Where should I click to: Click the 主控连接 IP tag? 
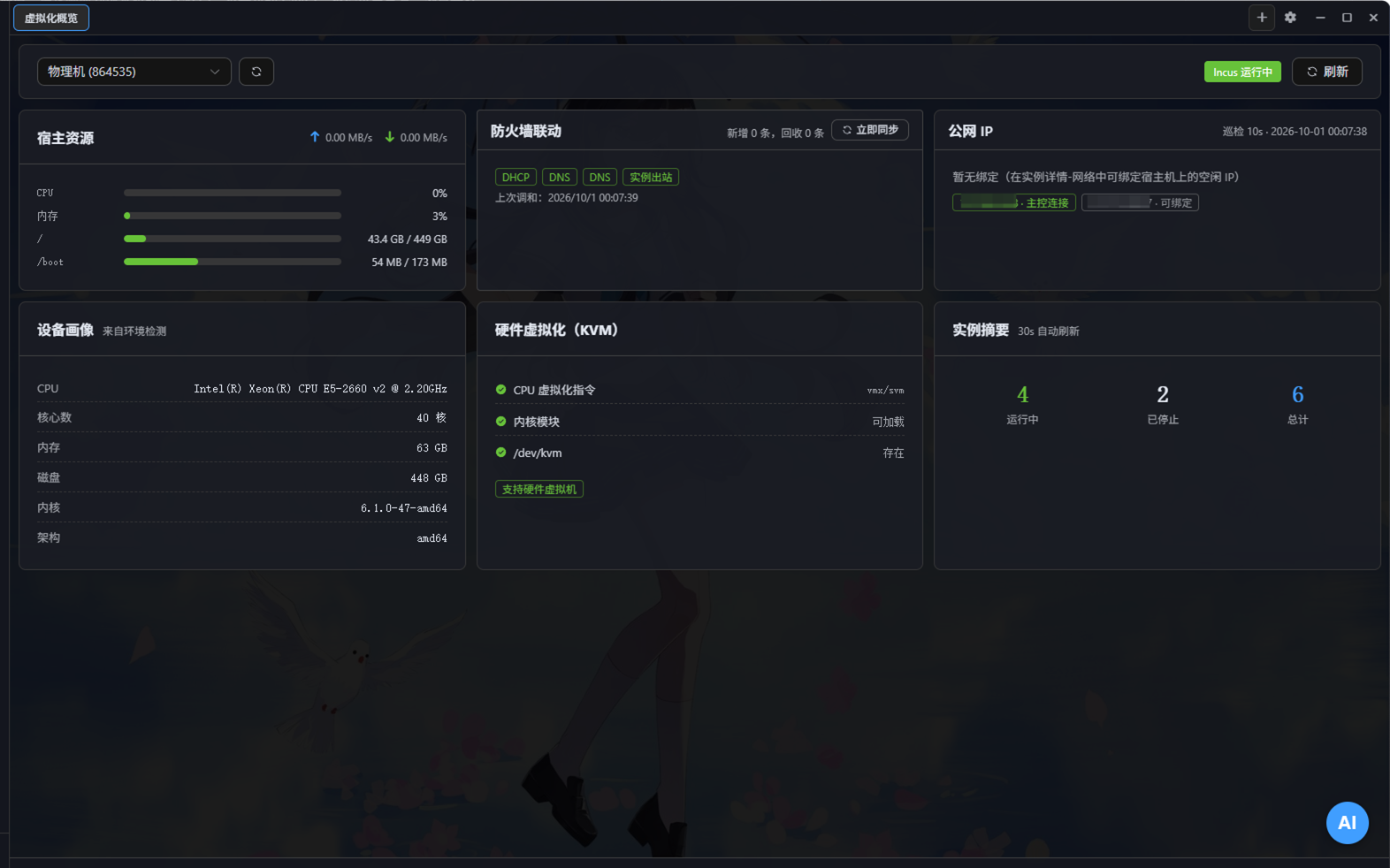tap(1014, 202)
